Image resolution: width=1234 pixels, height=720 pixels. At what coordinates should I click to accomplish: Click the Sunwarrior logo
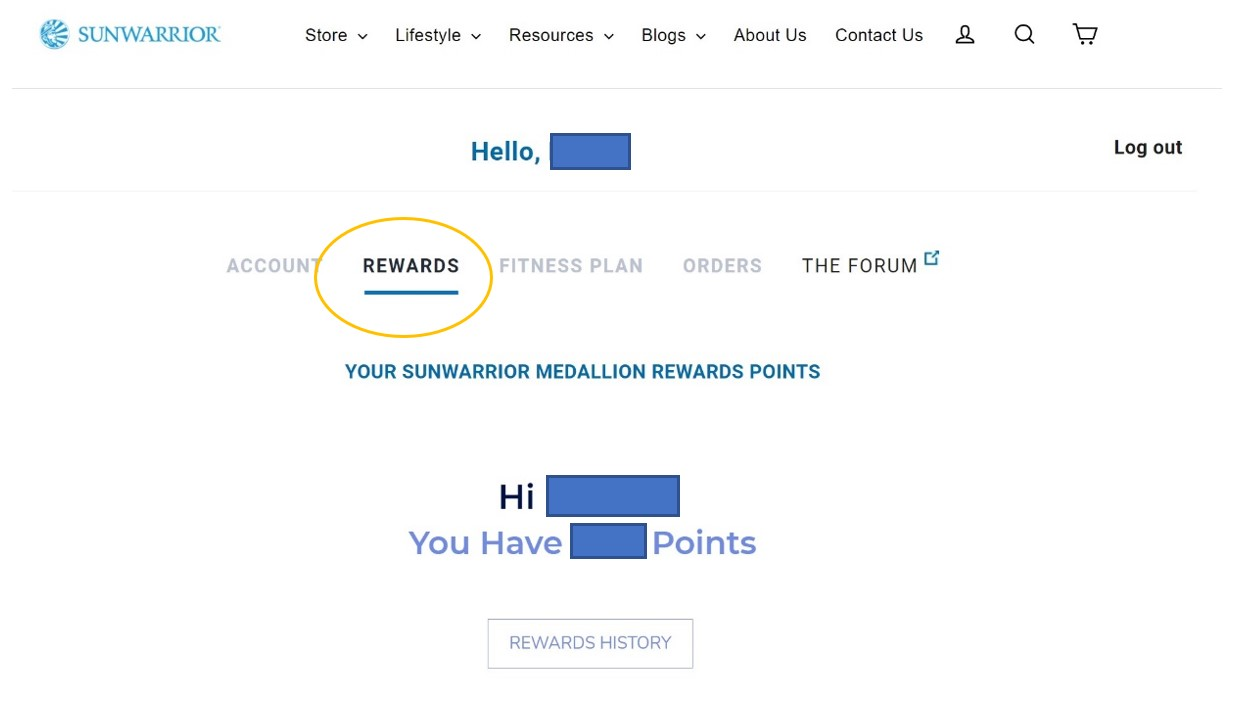pyautogui.click(x=130, y=34)
